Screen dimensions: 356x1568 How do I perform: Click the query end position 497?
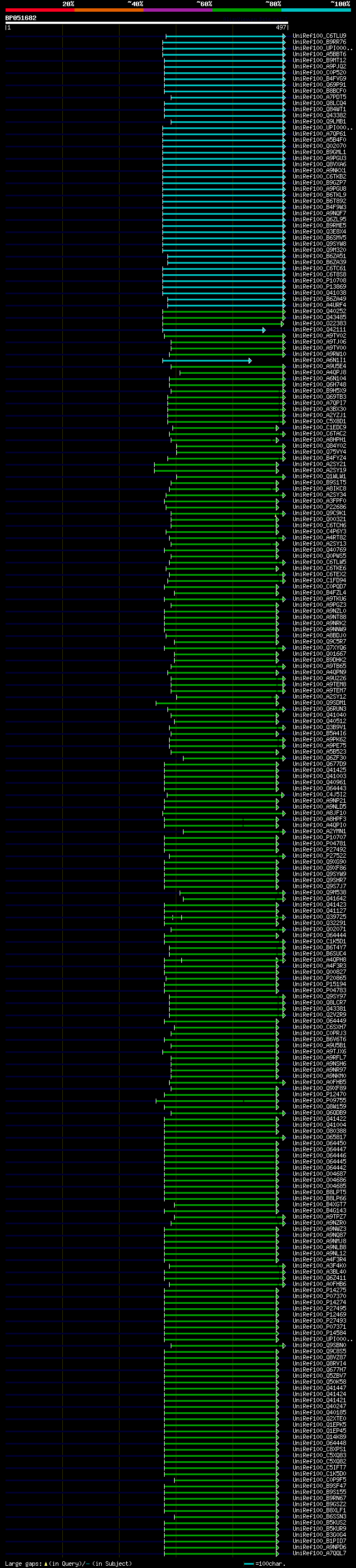[x=280, y=27]
